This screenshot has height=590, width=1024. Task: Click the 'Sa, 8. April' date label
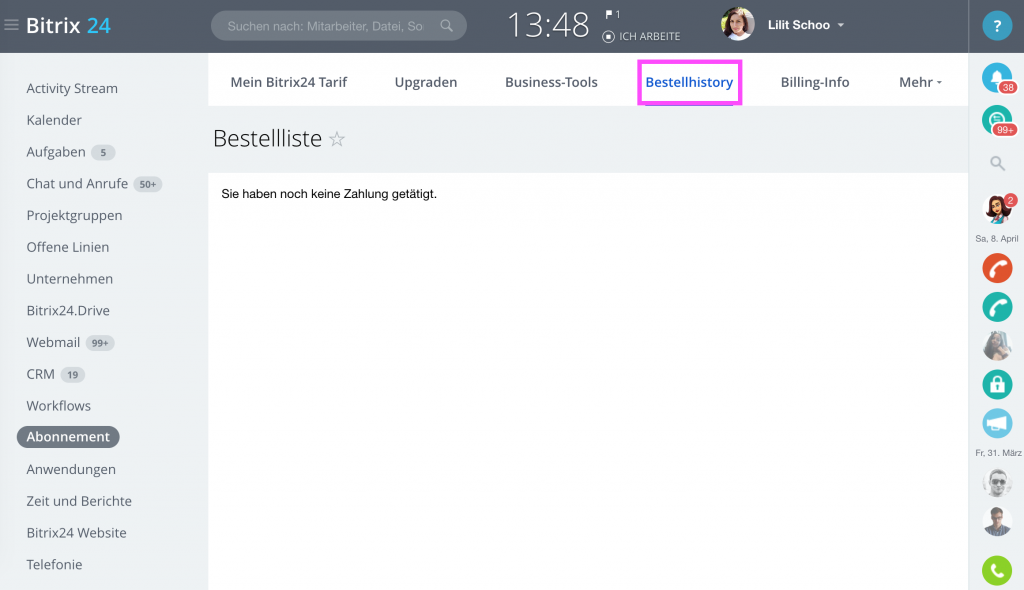pos(997,238)
